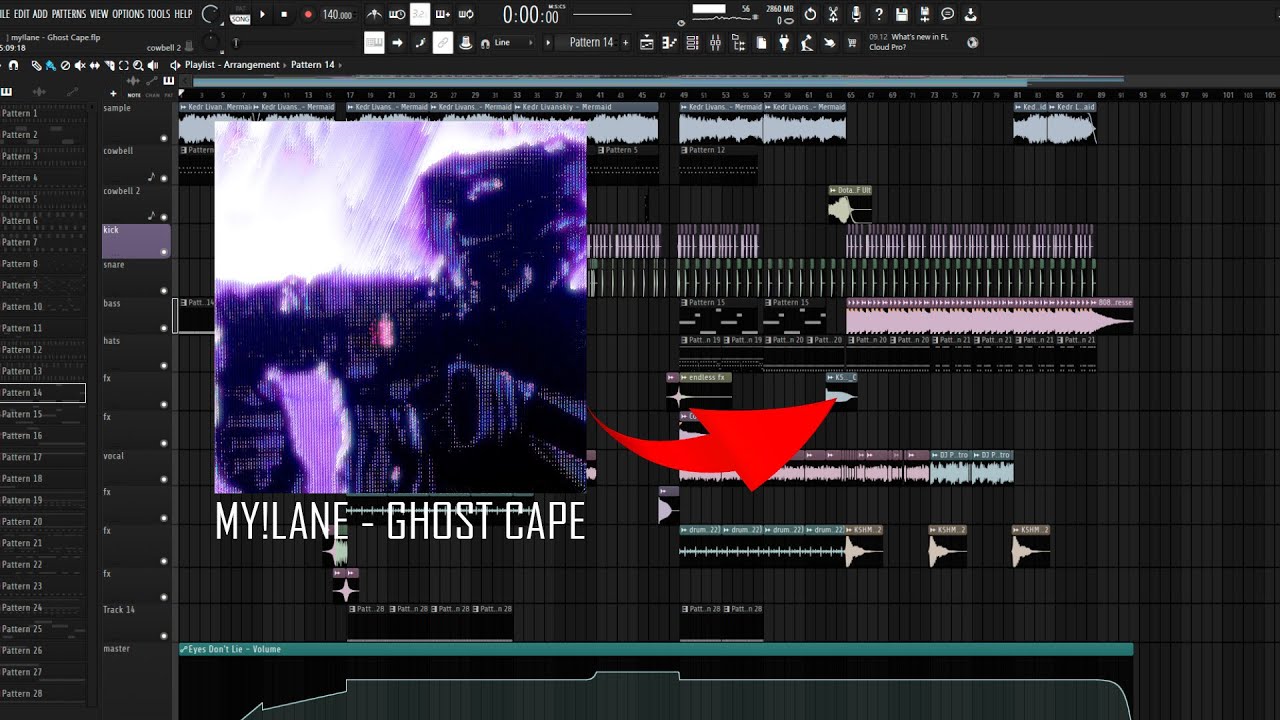
Task: Switch between pattern and song mode
Action: (x=240, y=16)
